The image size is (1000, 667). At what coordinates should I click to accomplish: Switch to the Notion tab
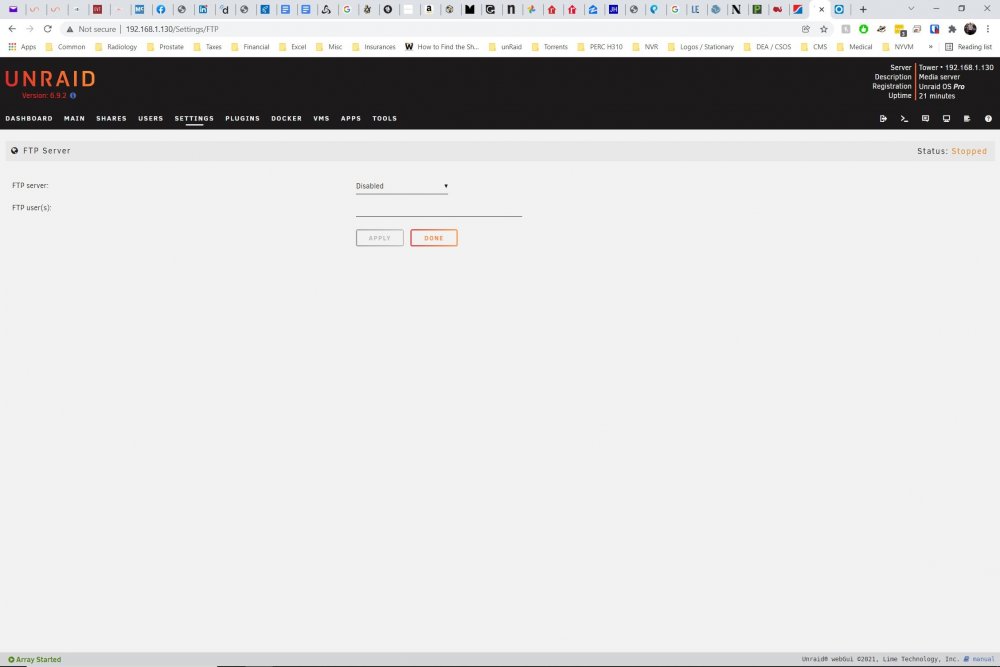tap(736, 10)
